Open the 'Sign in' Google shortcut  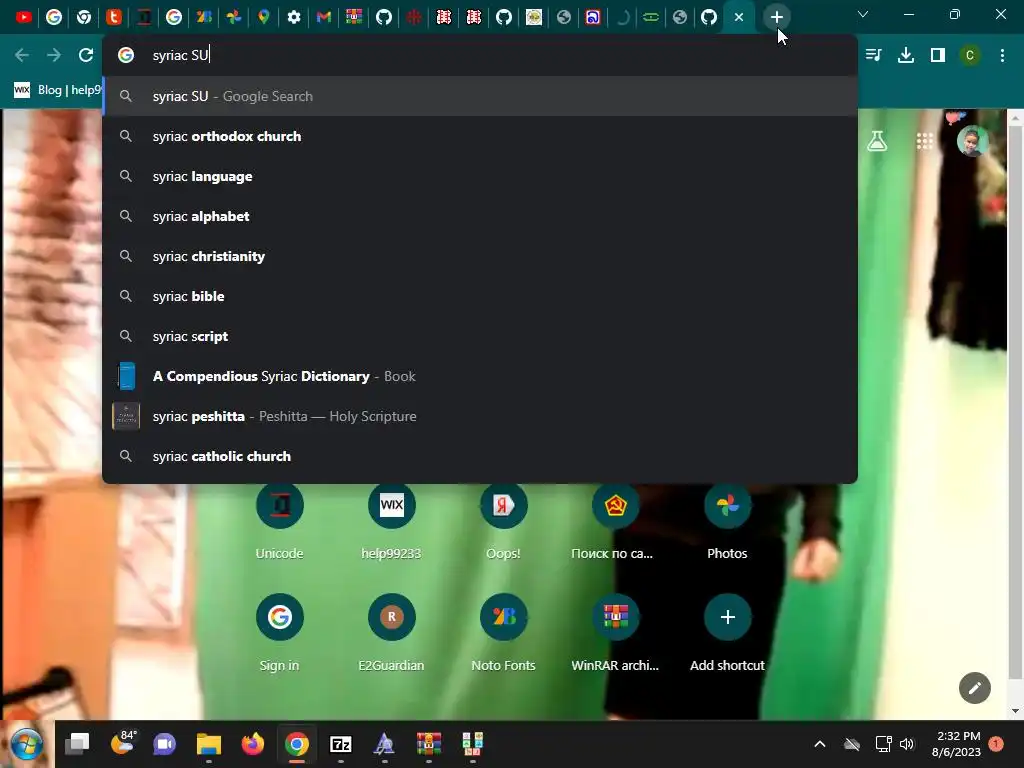280,633
